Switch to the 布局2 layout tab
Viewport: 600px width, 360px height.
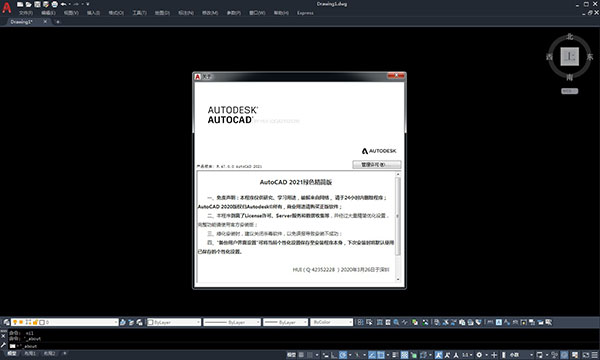(49, 353)
